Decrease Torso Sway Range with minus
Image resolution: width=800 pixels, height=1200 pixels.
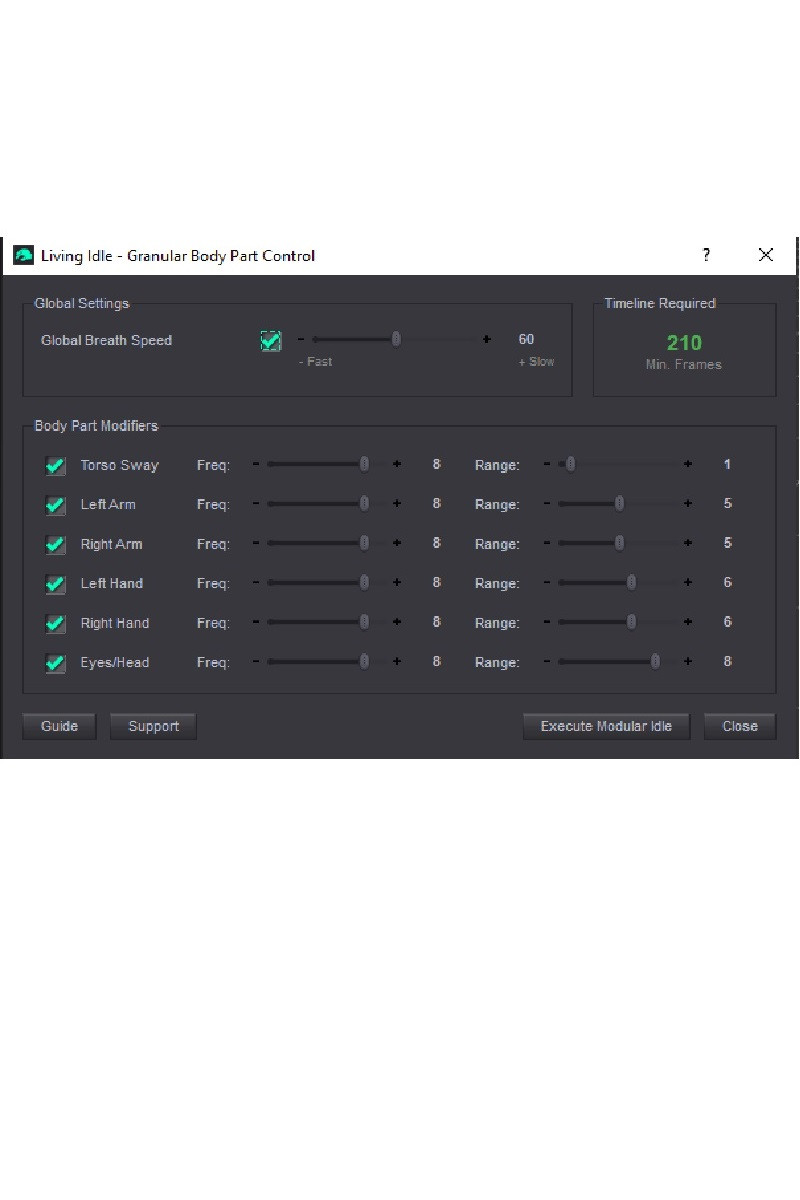click(547, 464)
